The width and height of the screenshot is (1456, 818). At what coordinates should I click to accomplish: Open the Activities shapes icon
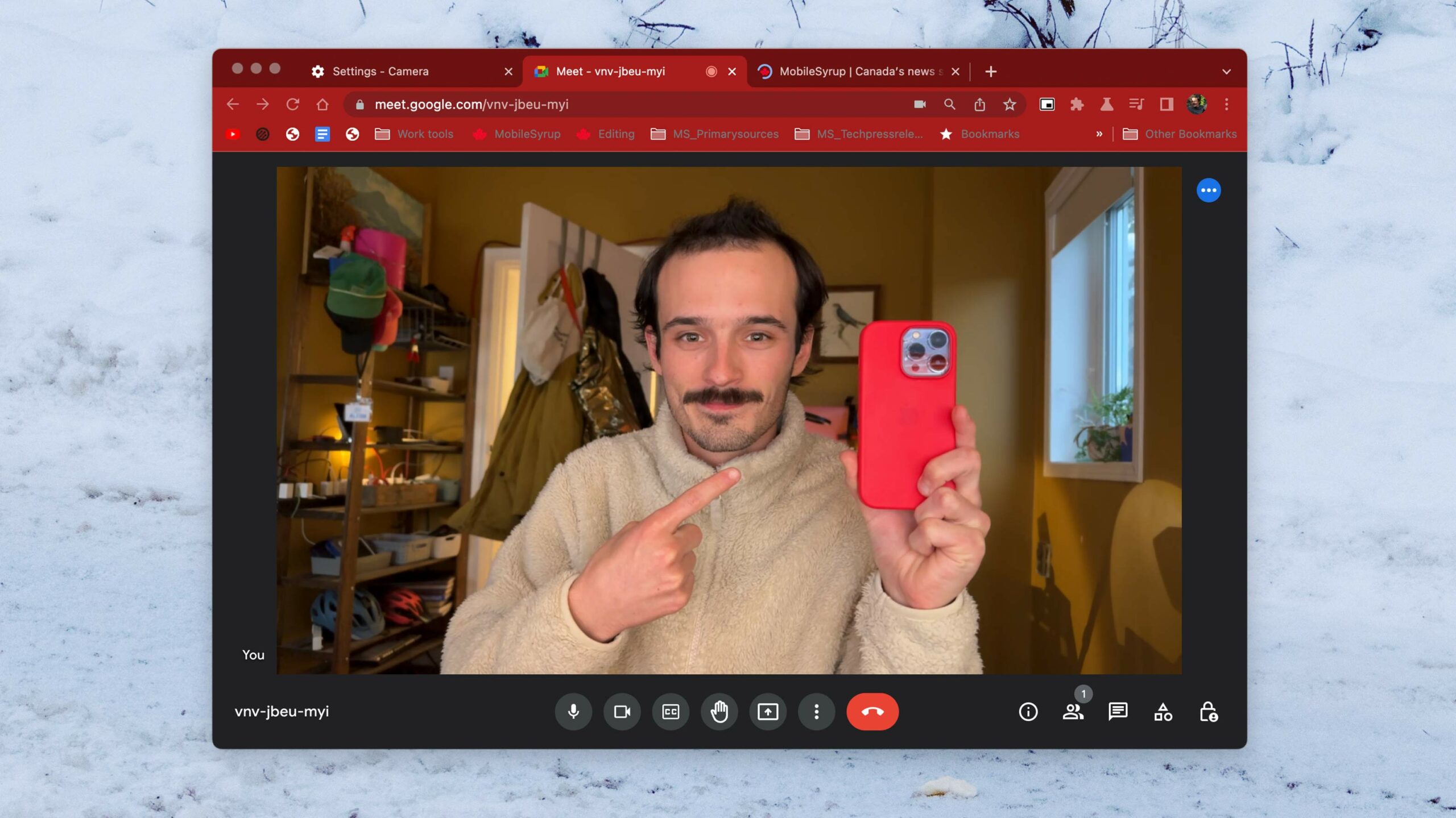pyautogui.click(x=1163, y=711)
